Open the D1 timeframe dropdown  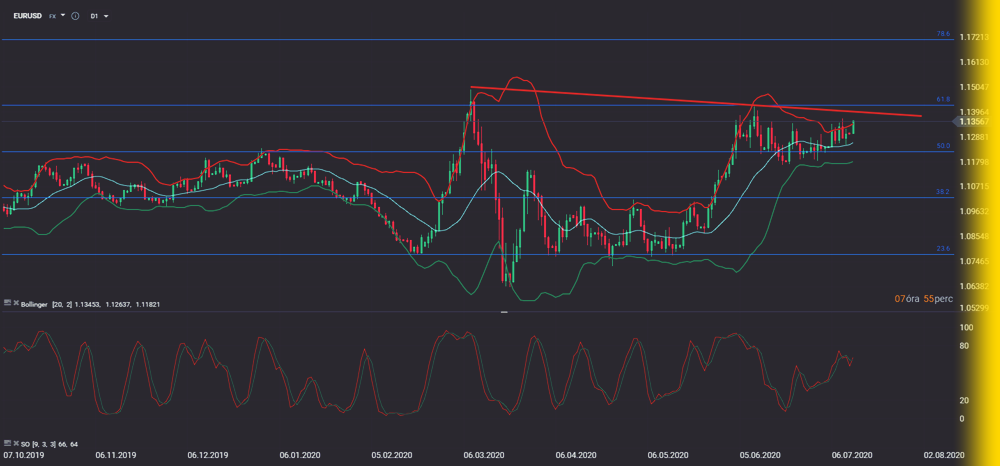coord(99,17)
